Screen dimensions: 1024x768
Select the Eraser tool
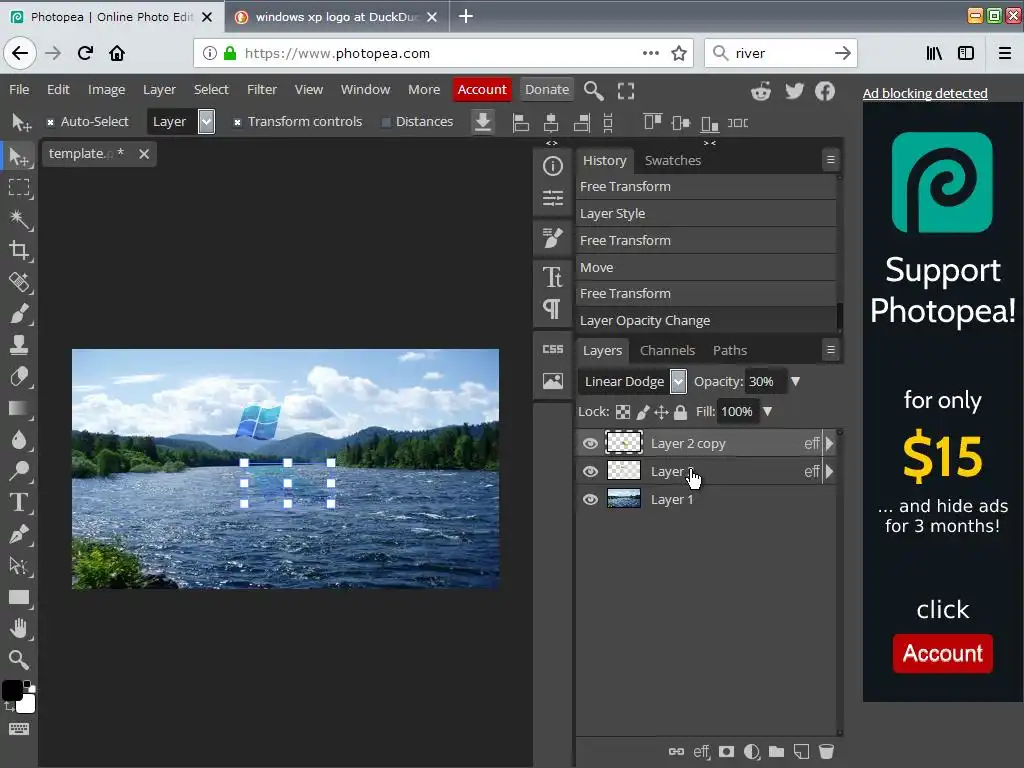(18, 377)
